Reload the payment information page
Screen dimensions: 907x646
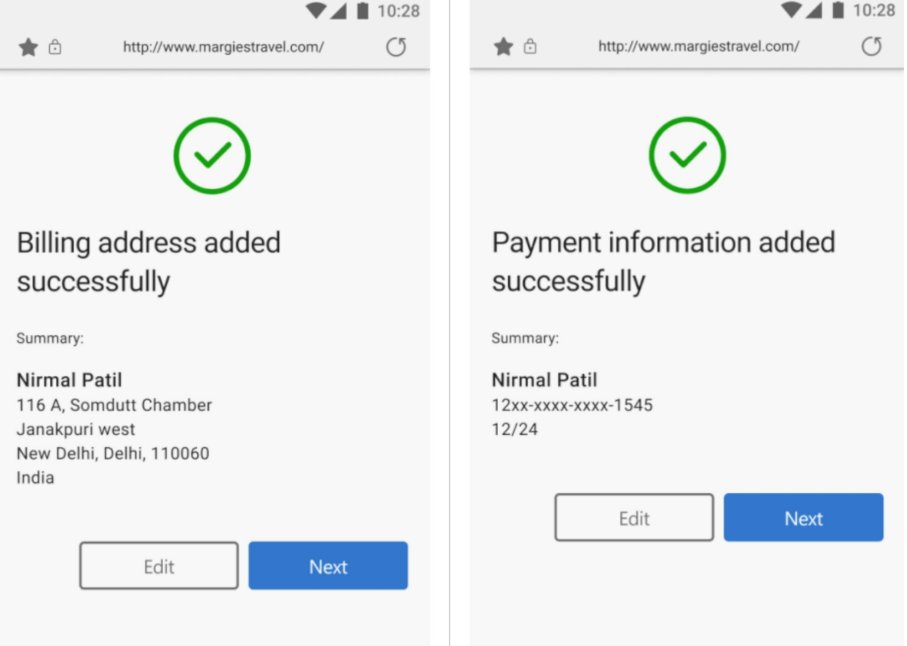point(871,46)
